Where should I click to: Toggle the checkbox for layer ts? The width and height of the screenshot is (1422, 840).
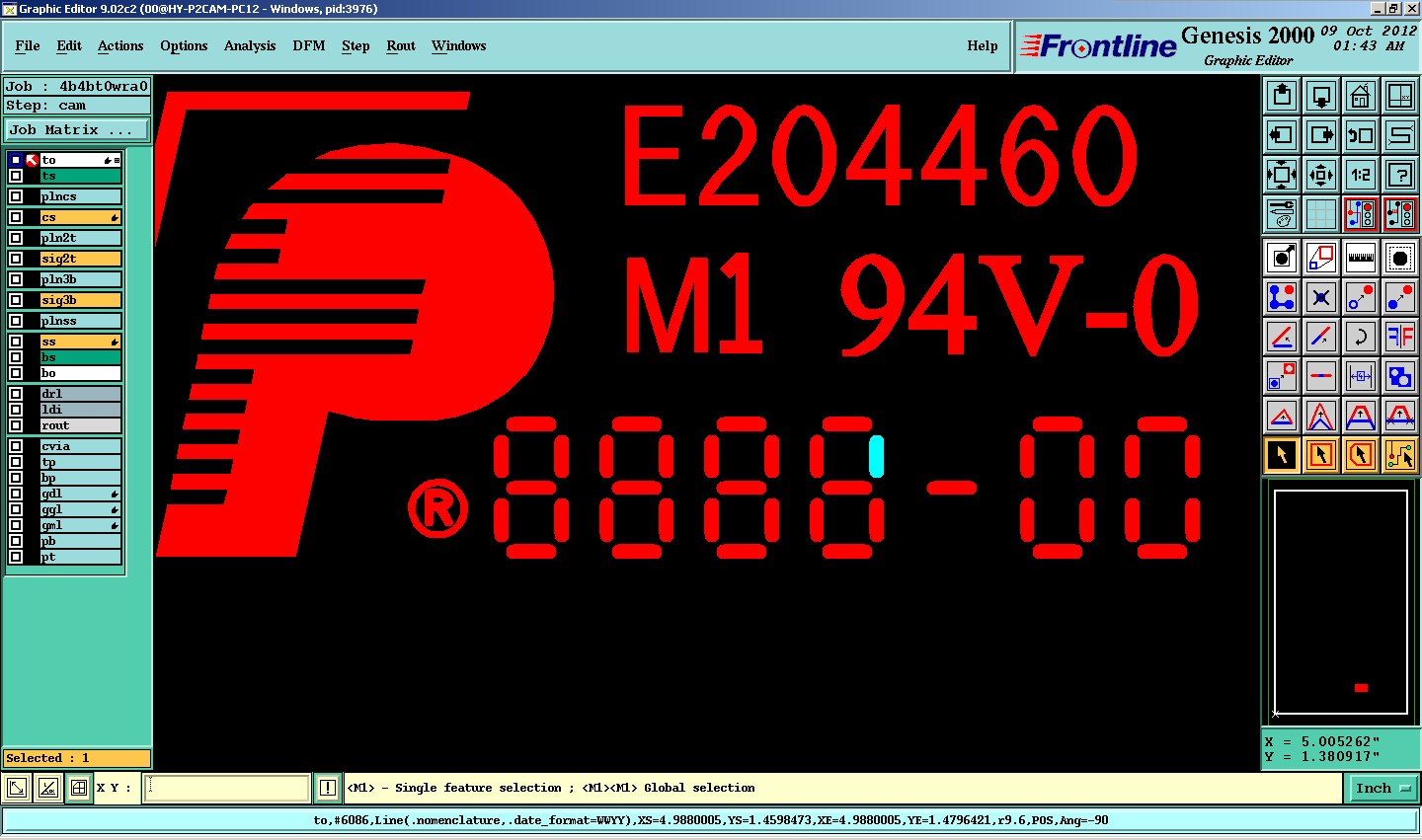16,176
